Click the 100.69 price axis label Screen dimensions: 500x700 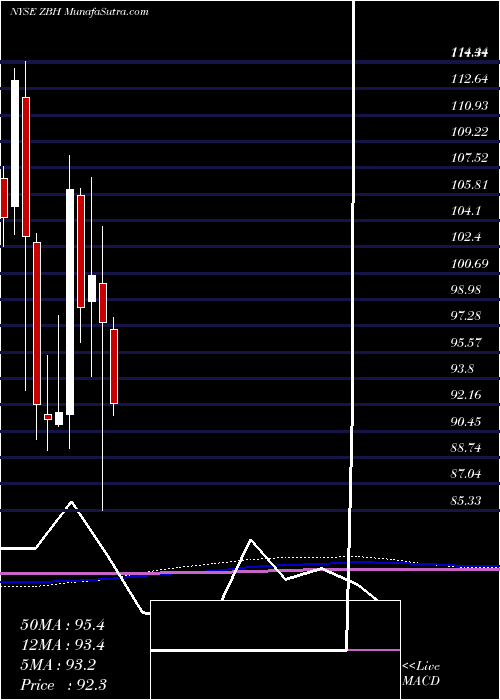click(x=469, y=263)
